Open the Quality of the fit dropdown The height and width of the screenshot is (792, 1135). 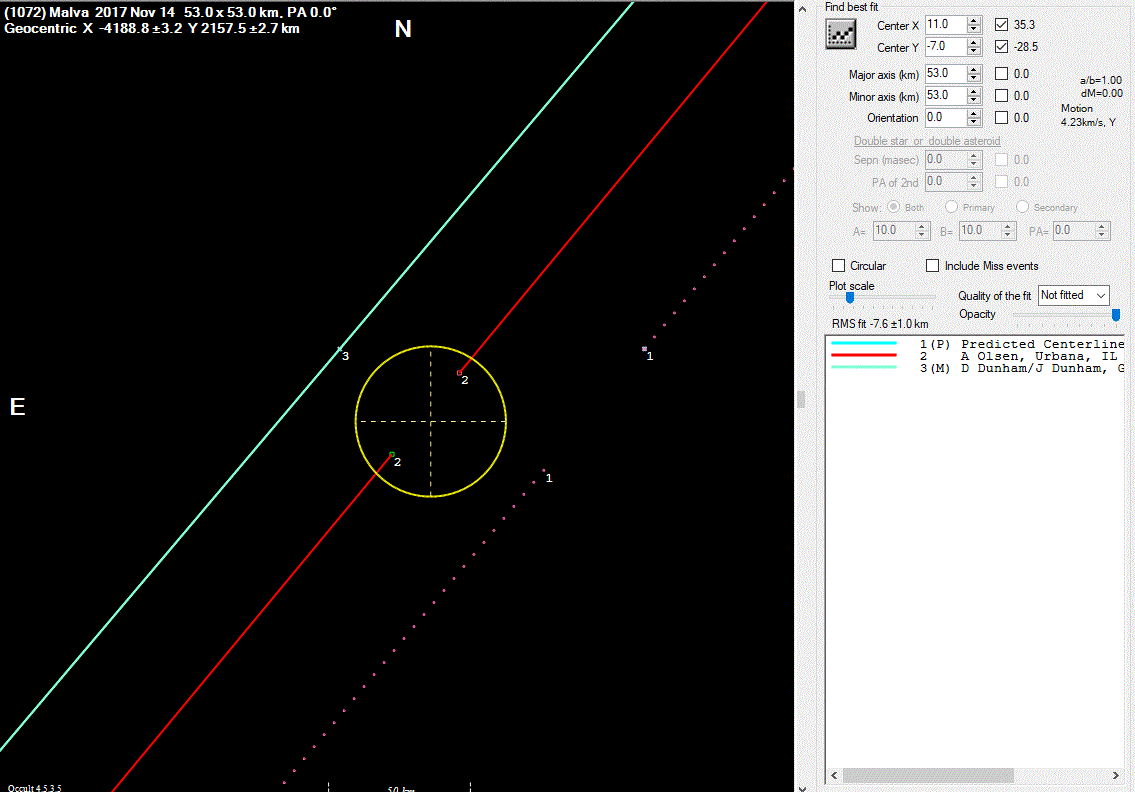(x=1074, y=295)
